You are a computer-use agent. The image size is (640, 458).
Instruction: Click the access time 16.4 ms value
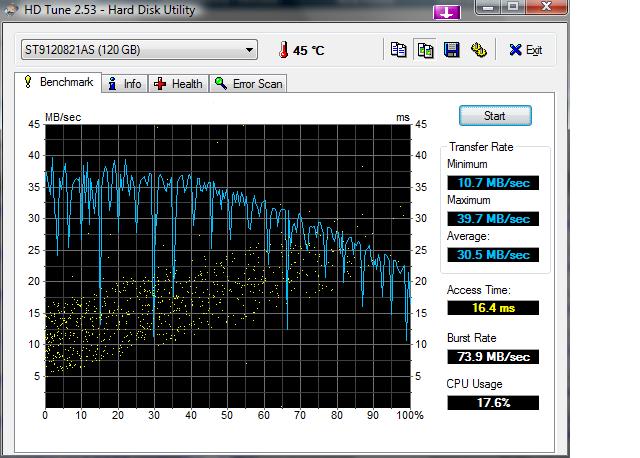493,308
